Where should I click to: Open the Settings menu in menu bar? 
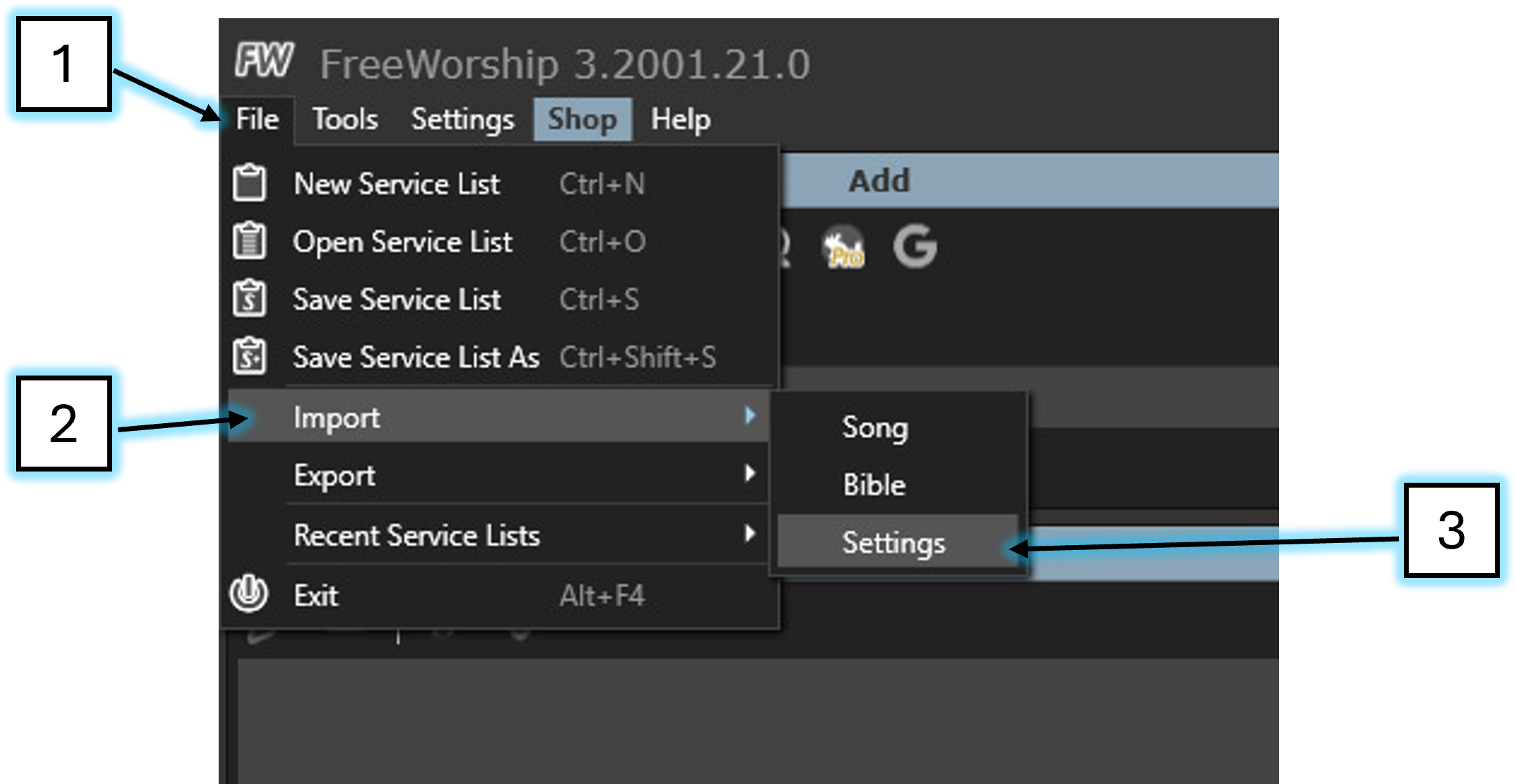coord(463,119)
